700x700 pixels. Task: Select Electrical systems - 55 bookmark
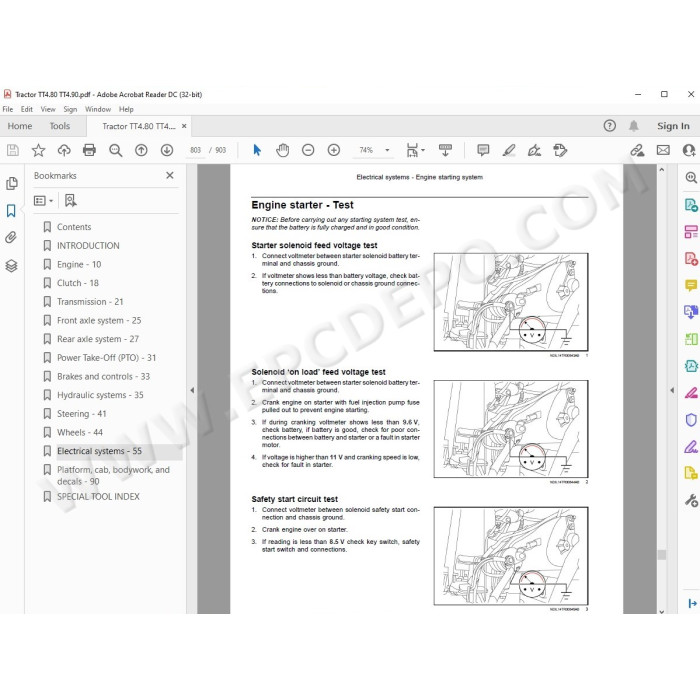(x=99, y=451)
